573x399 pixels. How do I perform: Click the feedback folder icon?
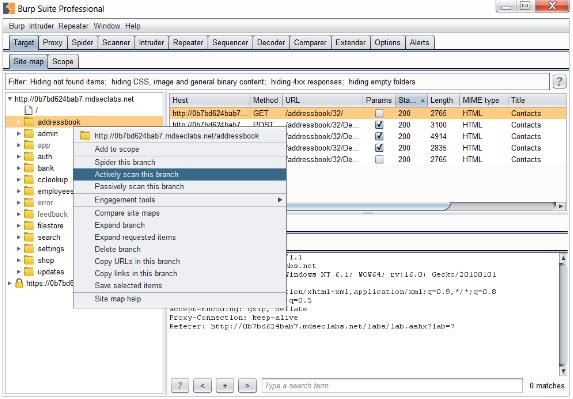(29, 214)
